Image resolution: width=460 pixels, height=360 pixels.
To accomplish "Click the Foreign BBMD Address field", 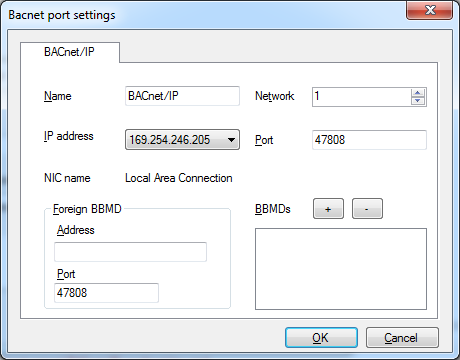I will point(130,252).
